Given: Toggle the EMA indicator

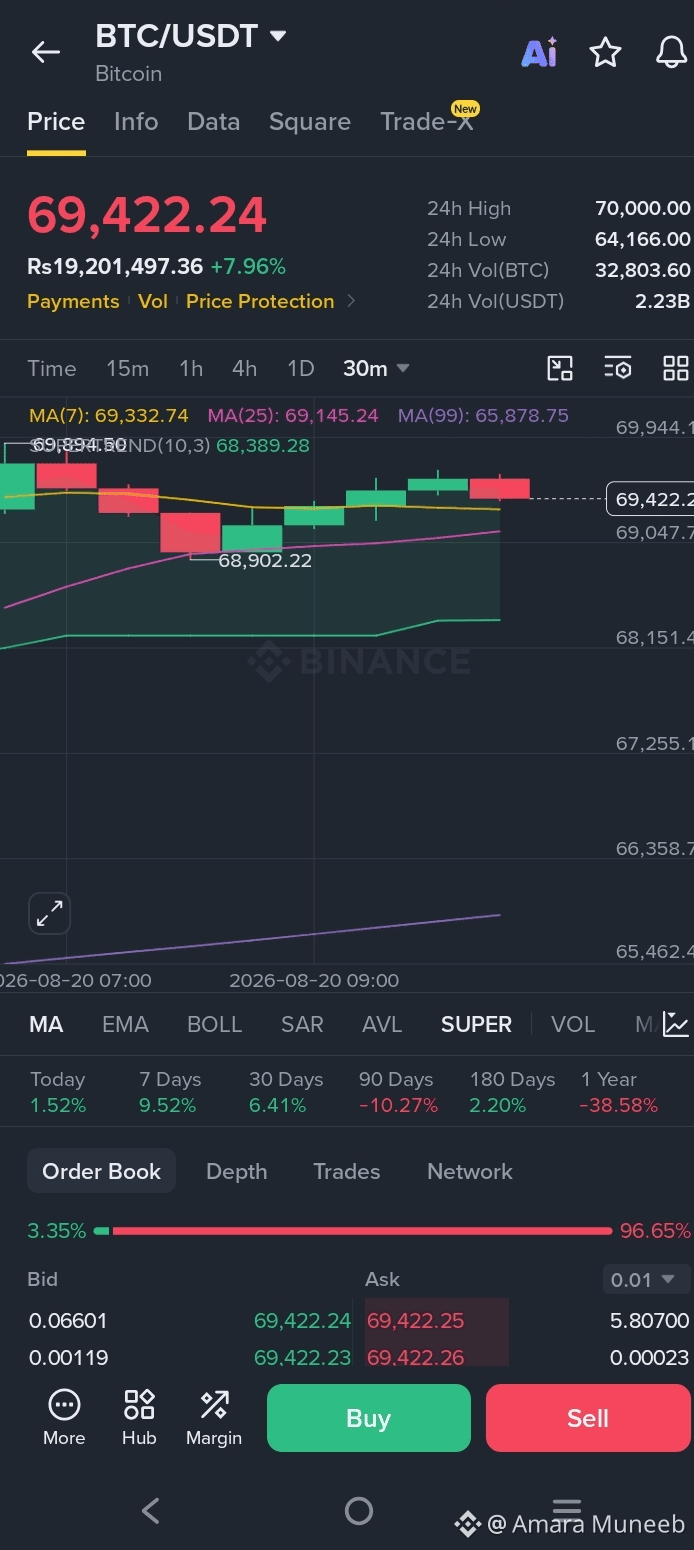Looking at the screenshot, I should (x=125, y=1024).
